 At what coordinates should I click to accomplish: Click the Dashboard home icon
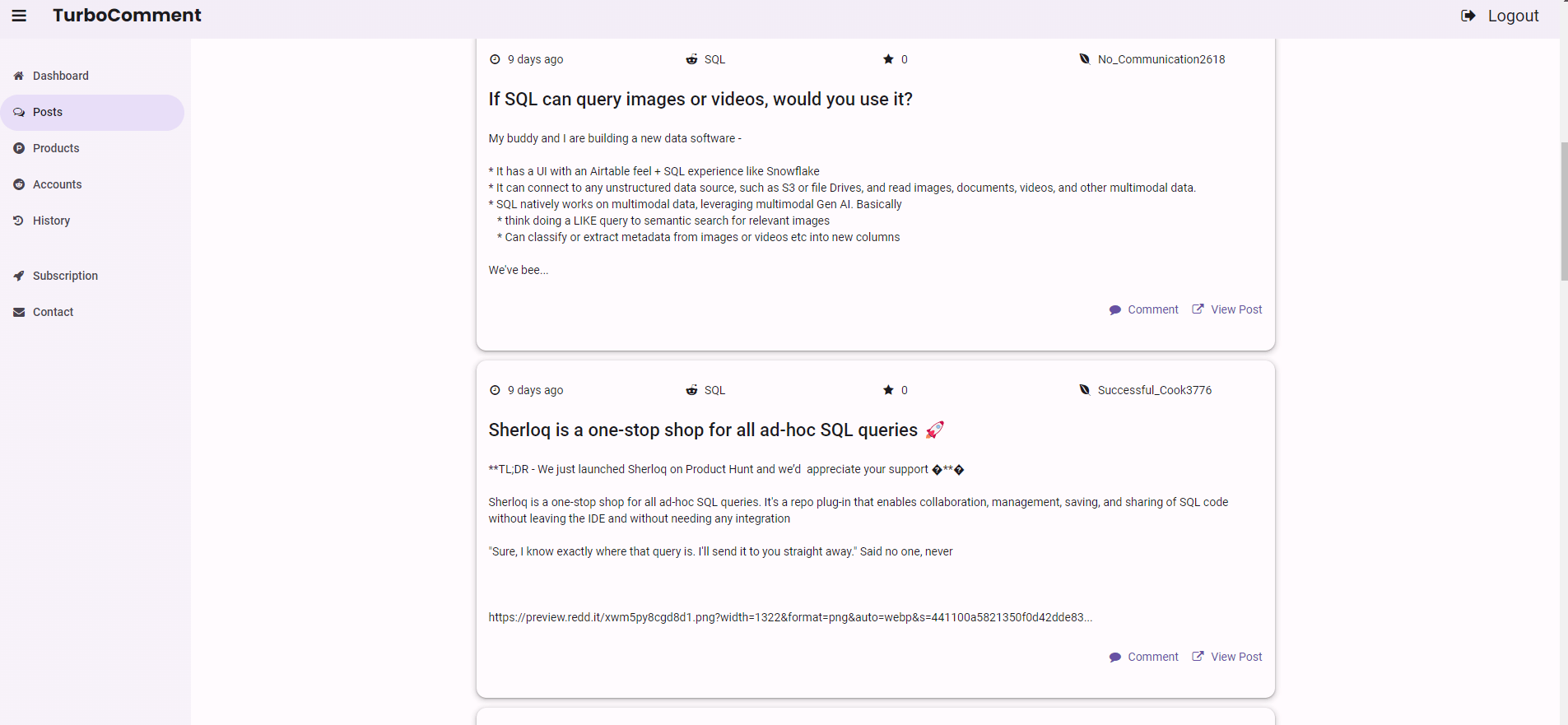[19, 76]
